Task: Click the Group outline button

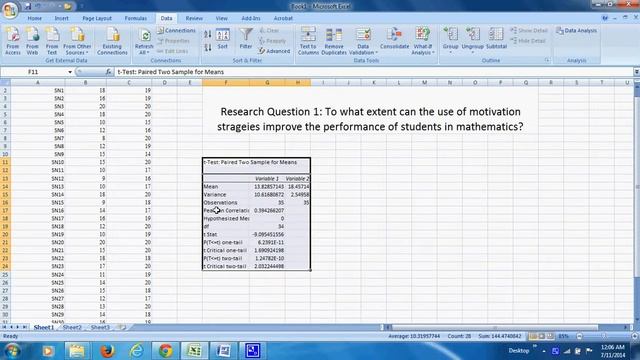Action: click(451, 40)
